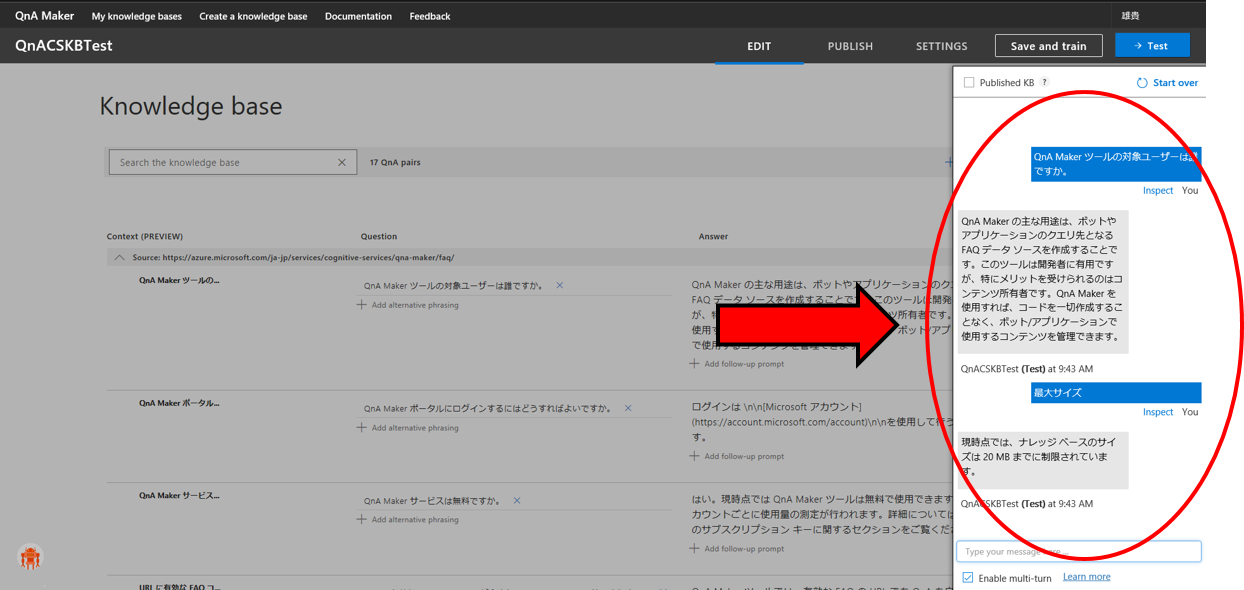Add follow-up prompt for 無料 answer
1244x590 pixels.
[737, 548]
